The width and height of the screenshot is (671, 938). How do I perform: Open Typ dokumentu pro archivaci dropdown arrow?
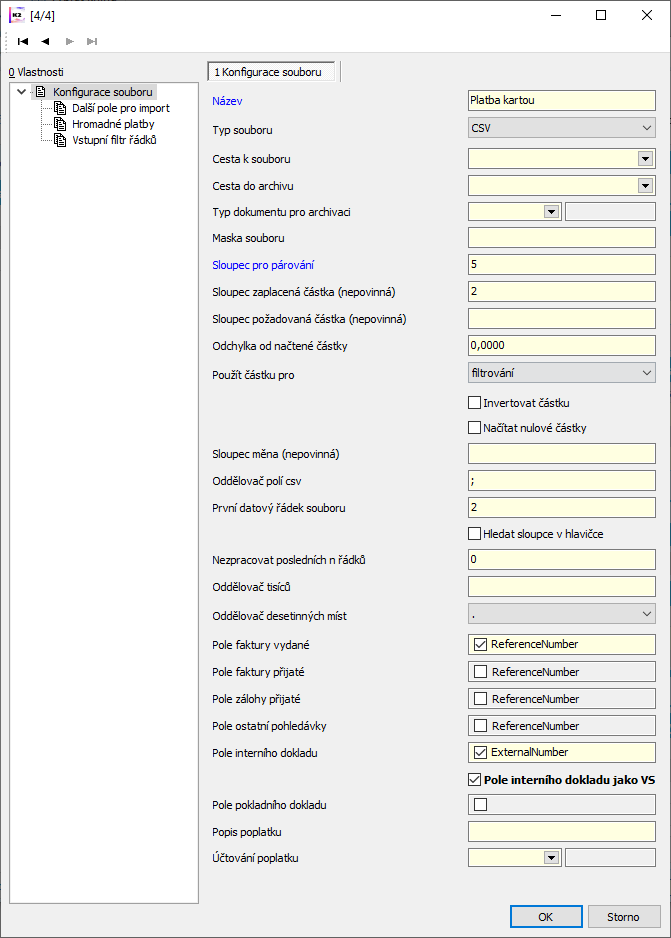coord(551,212)
